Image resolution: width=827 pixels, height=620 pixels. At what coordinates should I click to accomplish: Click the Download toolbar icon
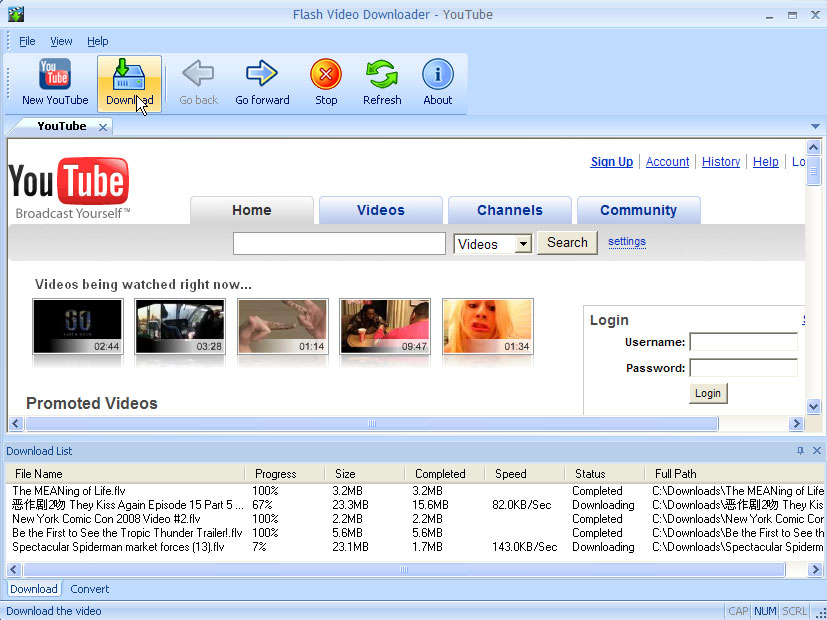(129, 74)
